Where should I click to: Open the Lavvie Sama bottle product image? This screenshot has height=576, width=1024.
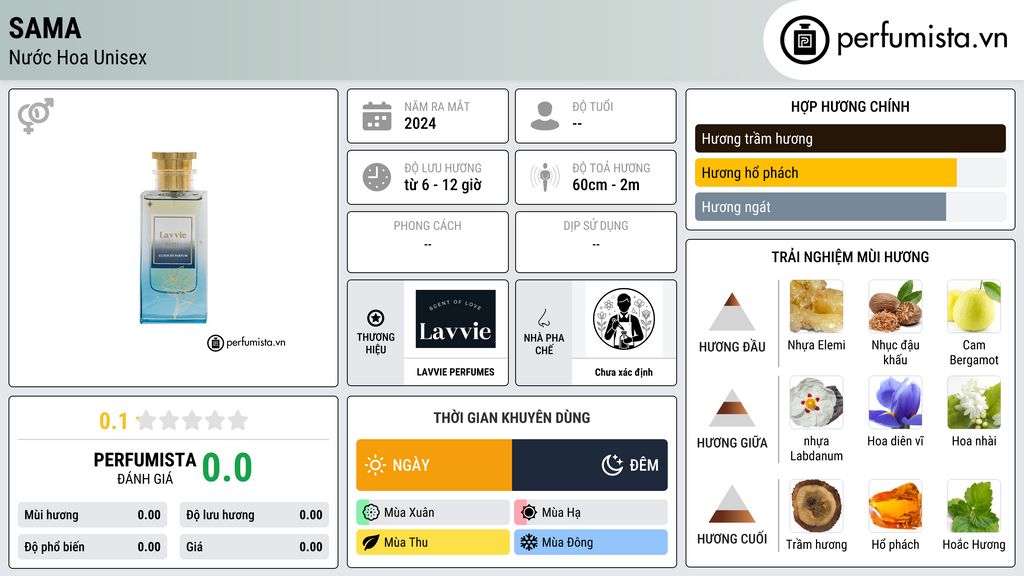point(173,238)
